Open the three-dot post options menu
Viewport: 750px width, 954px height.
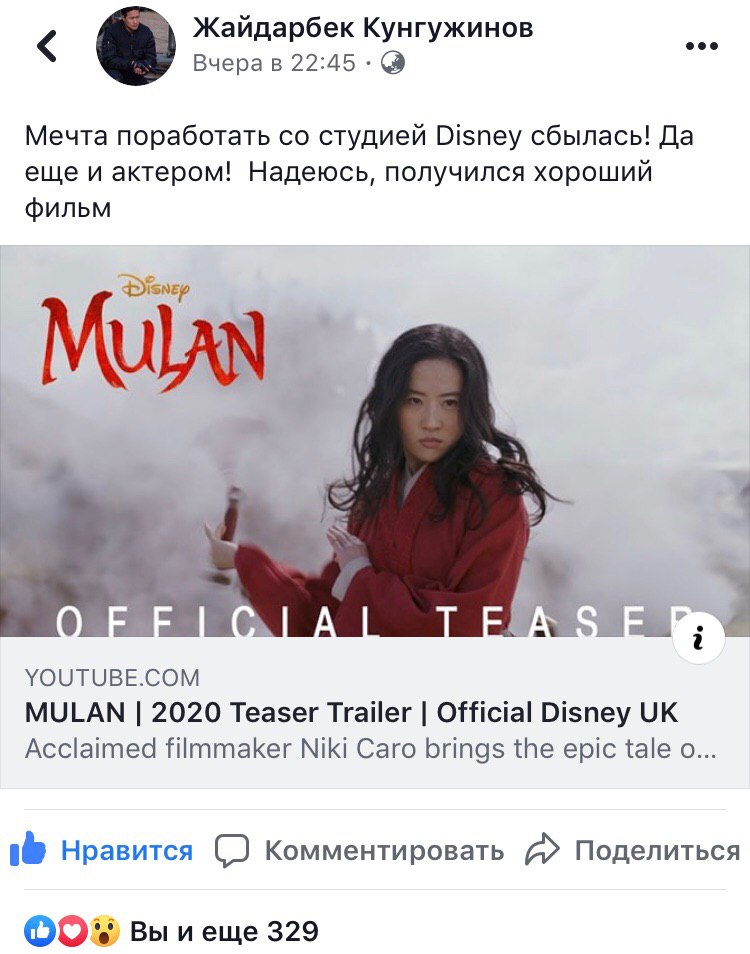point(701,46)
